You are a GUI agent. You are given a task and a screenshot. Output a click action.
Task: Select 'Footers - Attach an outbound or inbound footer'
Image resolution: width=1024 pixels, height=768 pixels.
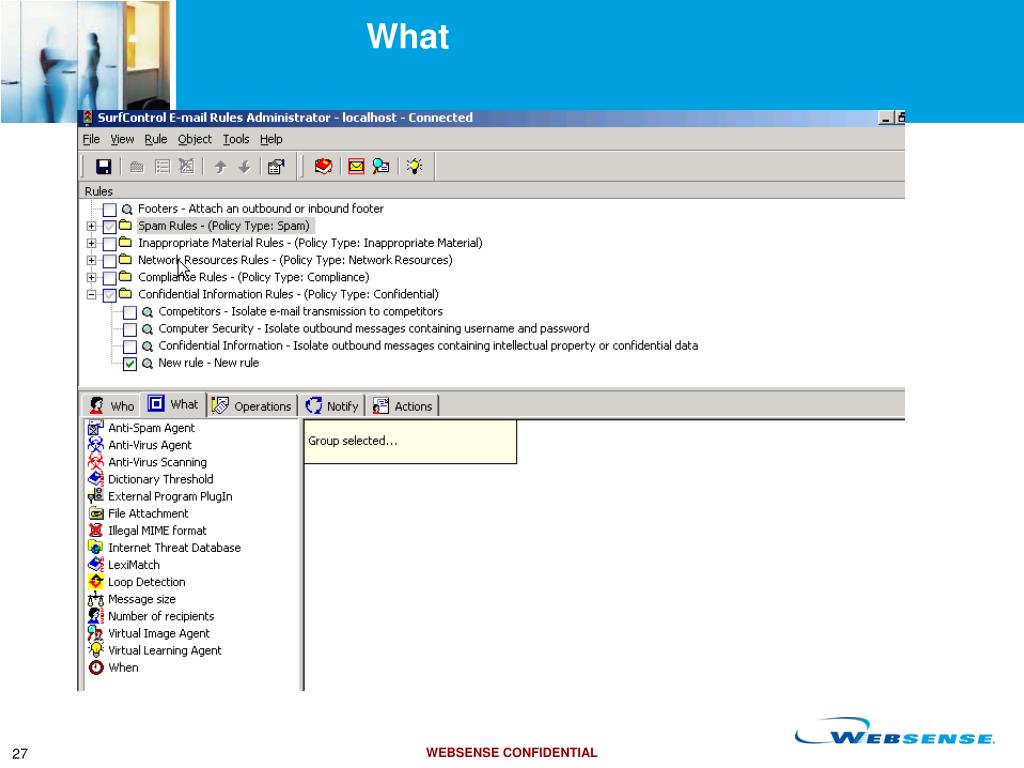coord(261,208)
